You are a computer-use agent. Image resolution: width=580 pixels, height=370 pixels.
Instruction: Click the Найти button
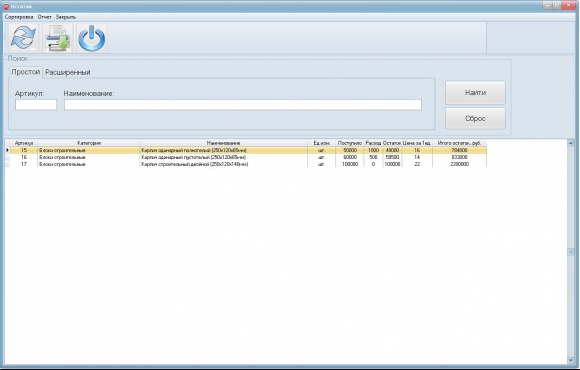(475, 92)
